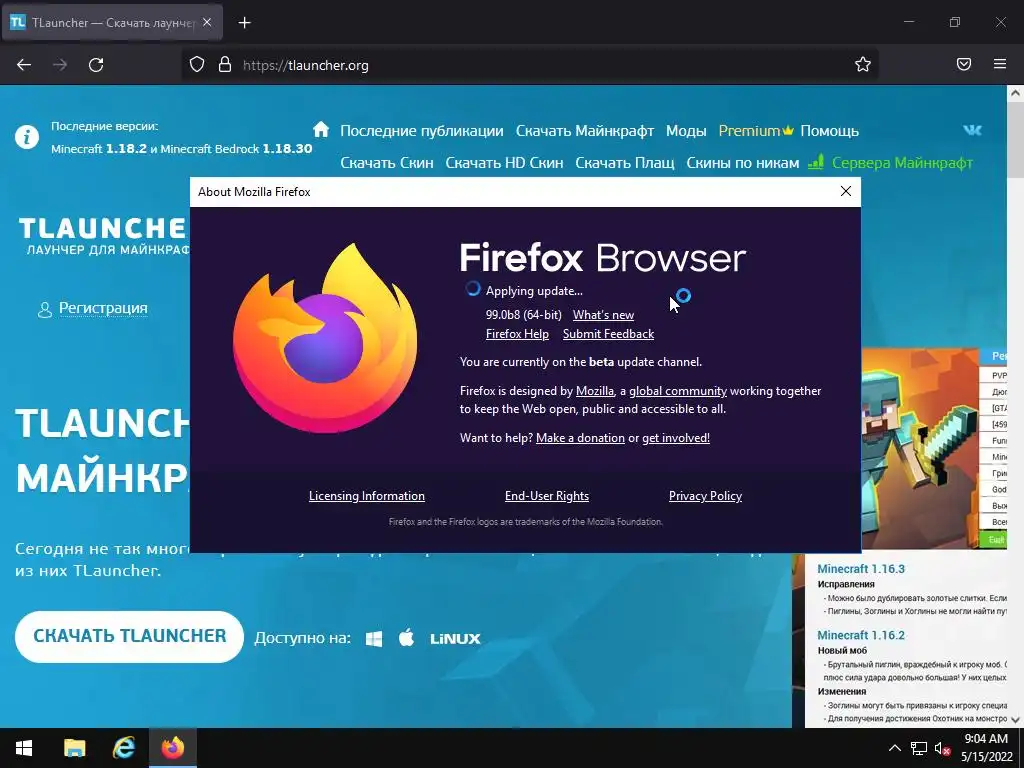The width and height of the screenshot is (1024, 768).
Task: Open tracking protection shield icon
Action: [x=197, y=65]
